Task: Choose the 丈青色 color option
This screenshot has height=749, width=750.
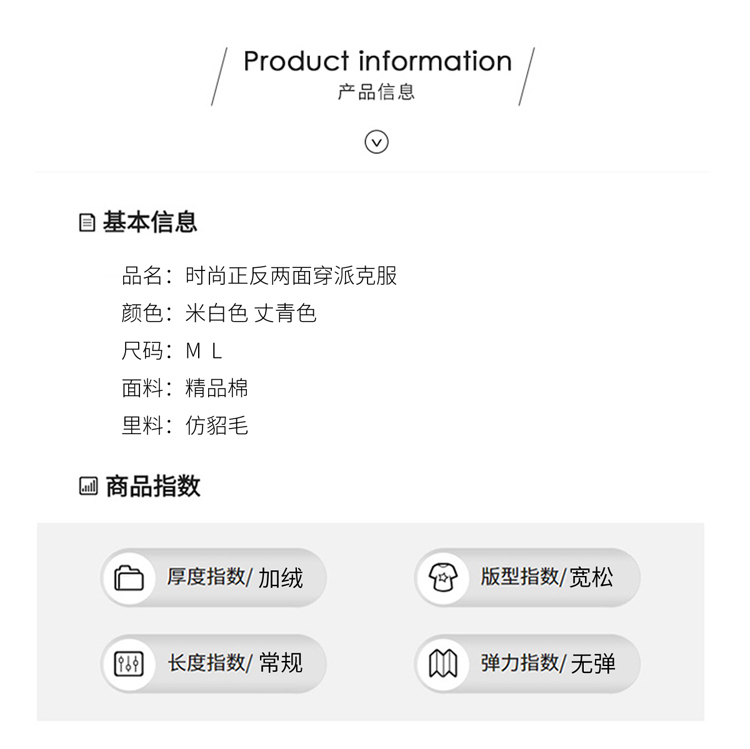Action: click(286, 313)
